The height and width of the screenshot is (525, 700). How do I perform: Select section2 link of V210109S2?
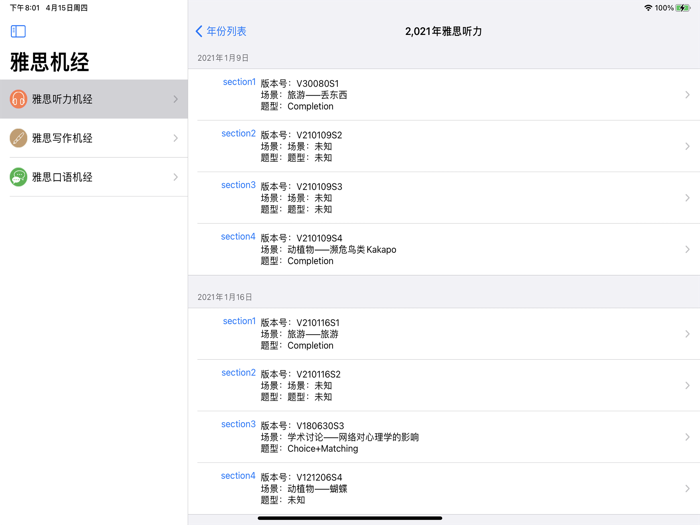click(238, 133)
